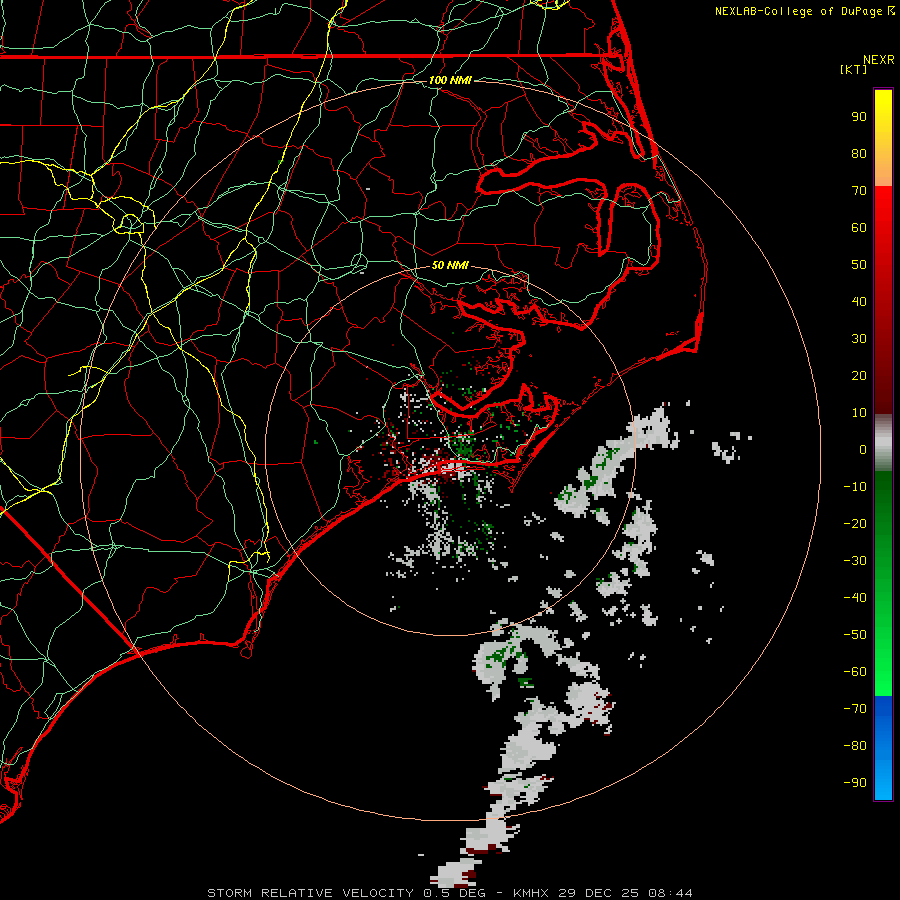The height and width of the screenshot is (900, 900).
Task: Click the -80 value on the velocity scale
Action: pyautogui.click(x=855, y=746)
